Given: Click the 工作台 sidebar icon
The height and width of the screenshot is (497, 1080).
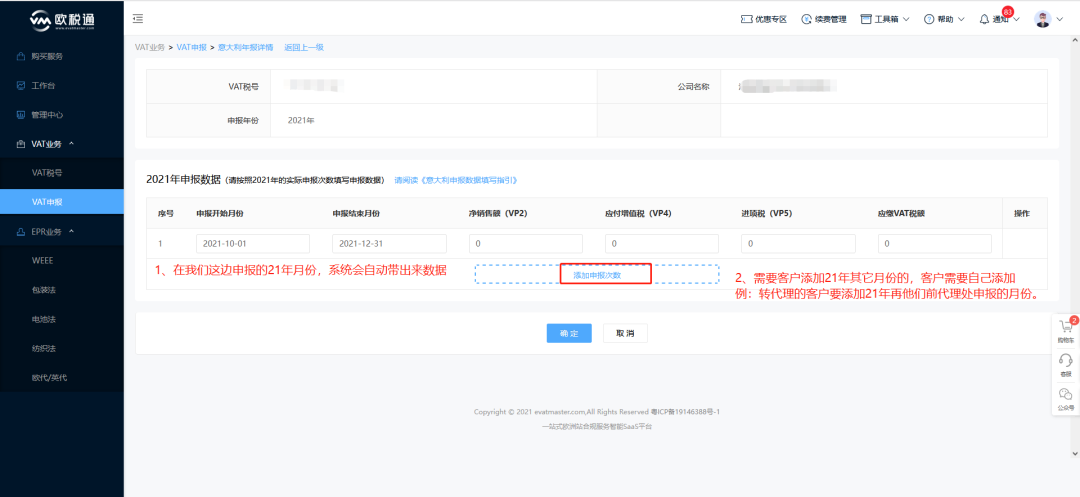Looking at the screenshot, I should coord(21,86).
